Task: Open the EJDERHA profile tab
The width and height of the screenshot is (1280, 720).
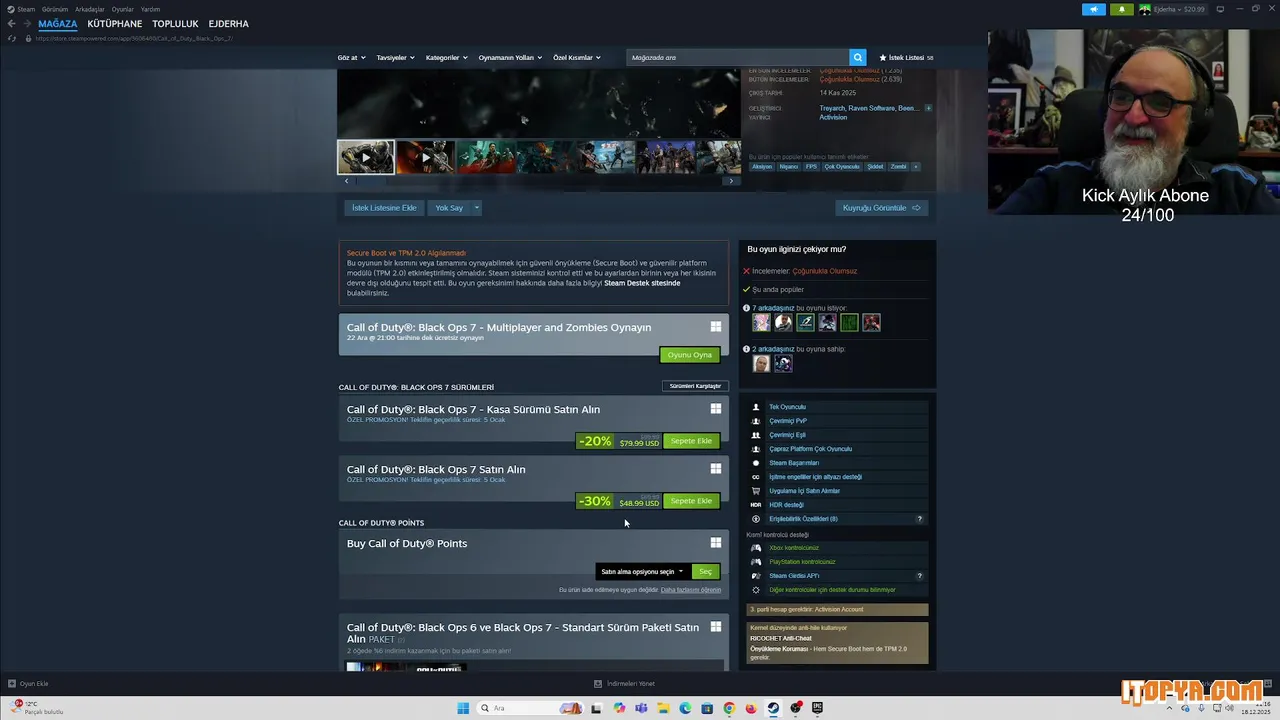Action: [228, 24]
